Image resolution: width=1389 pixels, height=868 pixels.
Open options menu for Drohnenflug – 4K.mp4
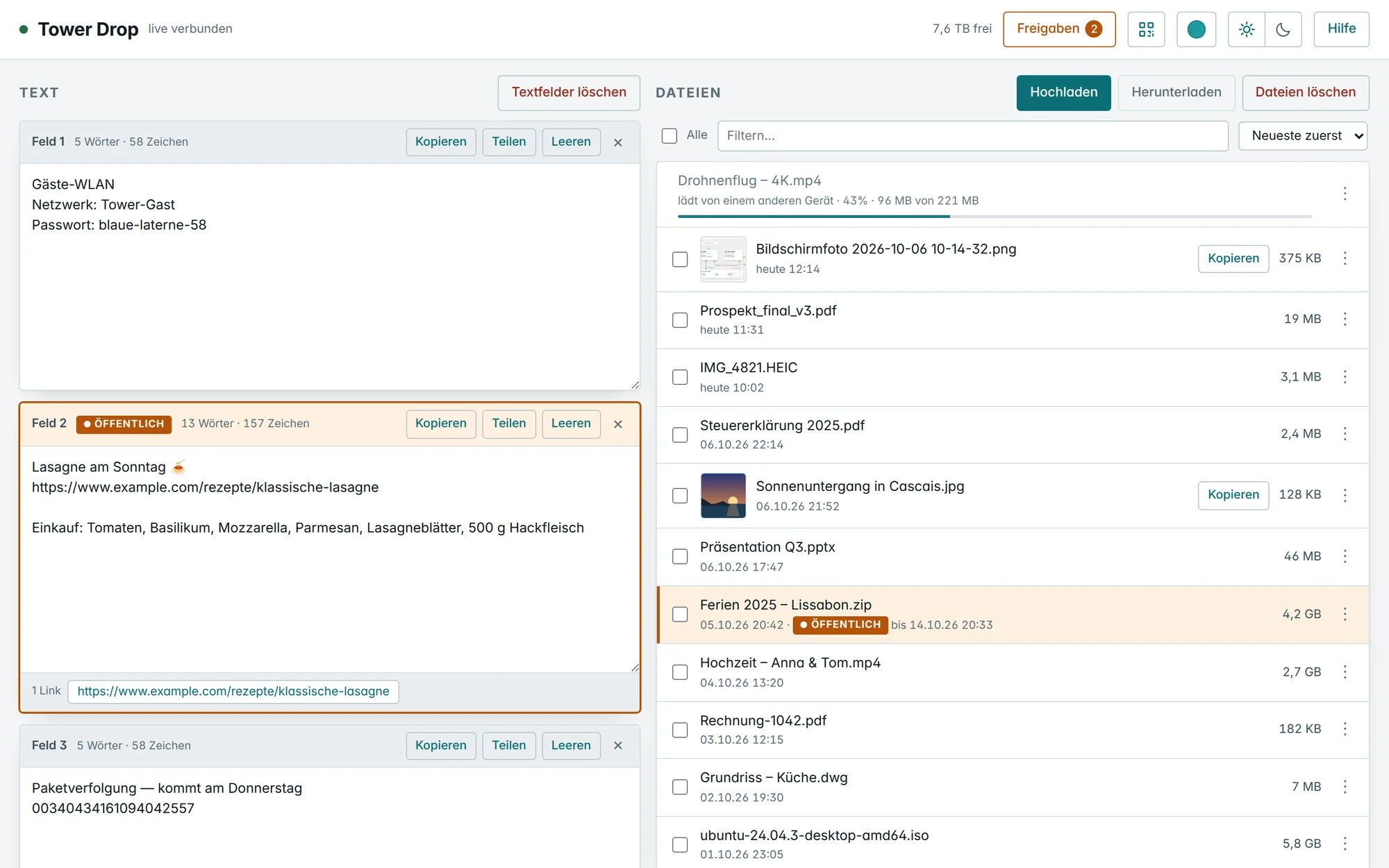click(1345, 194)
